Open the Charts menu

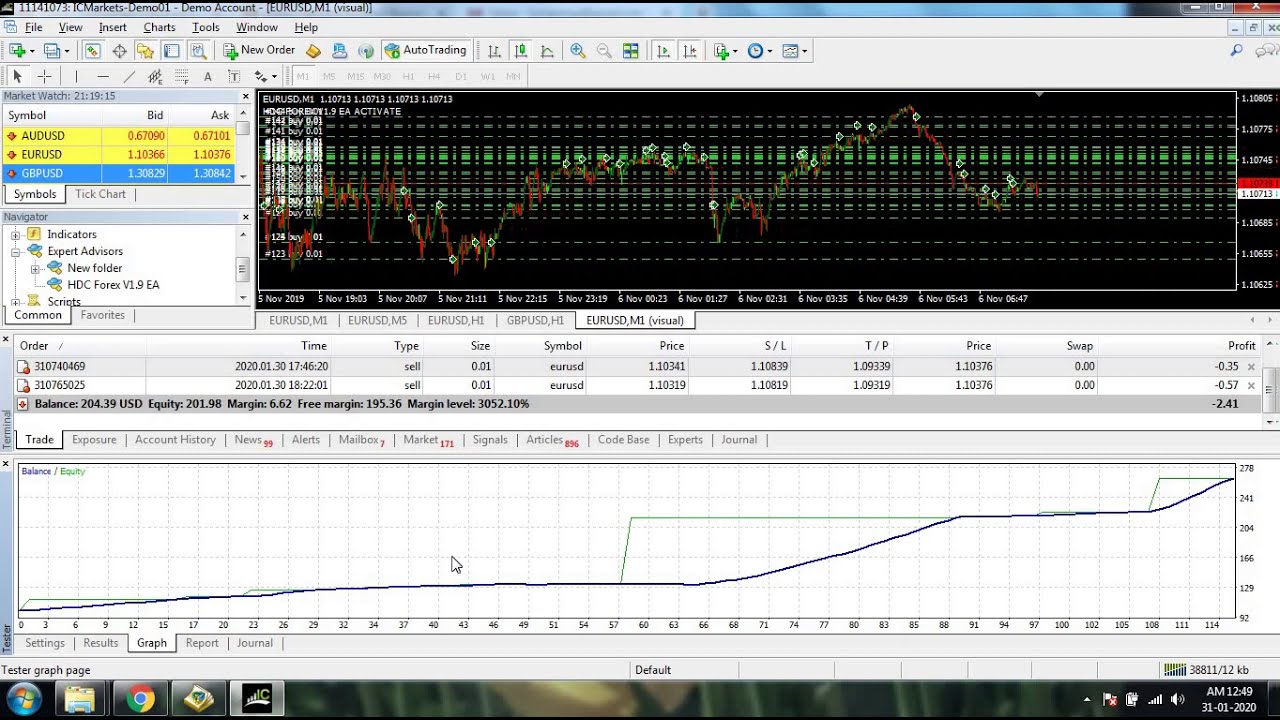[159, 27]
